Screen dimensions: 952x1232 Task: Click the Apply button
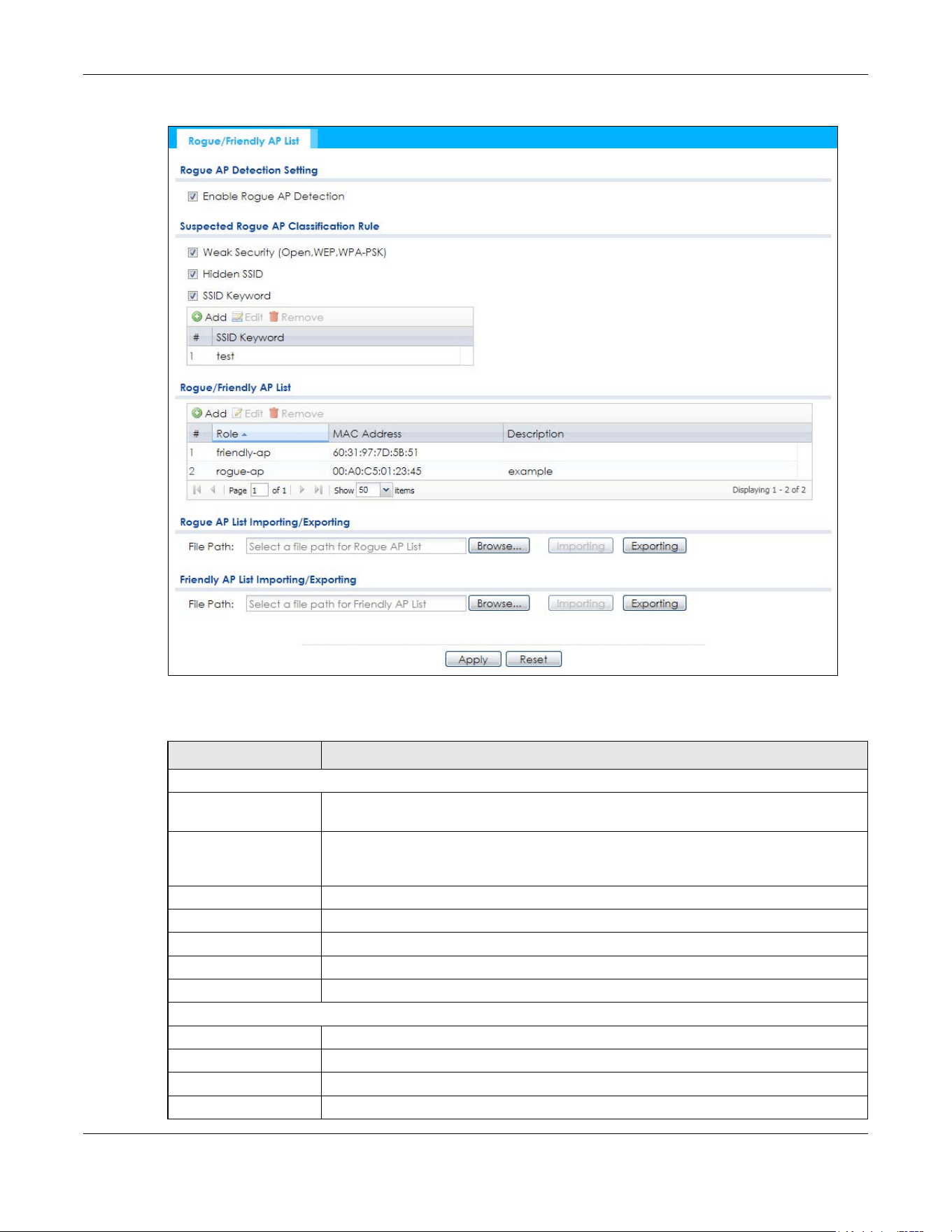click(x=473, y=659)
